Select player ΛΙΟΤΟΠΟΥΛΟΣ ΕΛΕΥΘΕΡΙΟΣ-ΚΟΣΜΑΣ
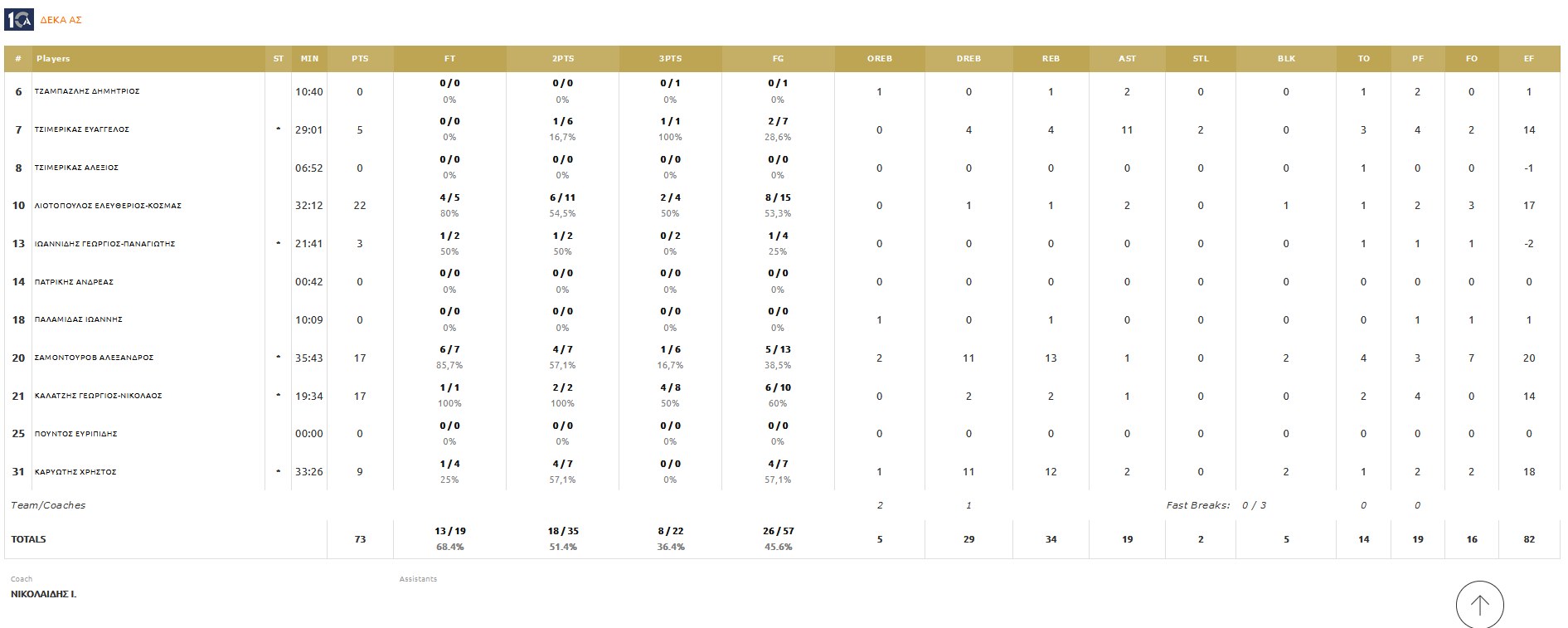The image size is (1568, 628). 108,206
